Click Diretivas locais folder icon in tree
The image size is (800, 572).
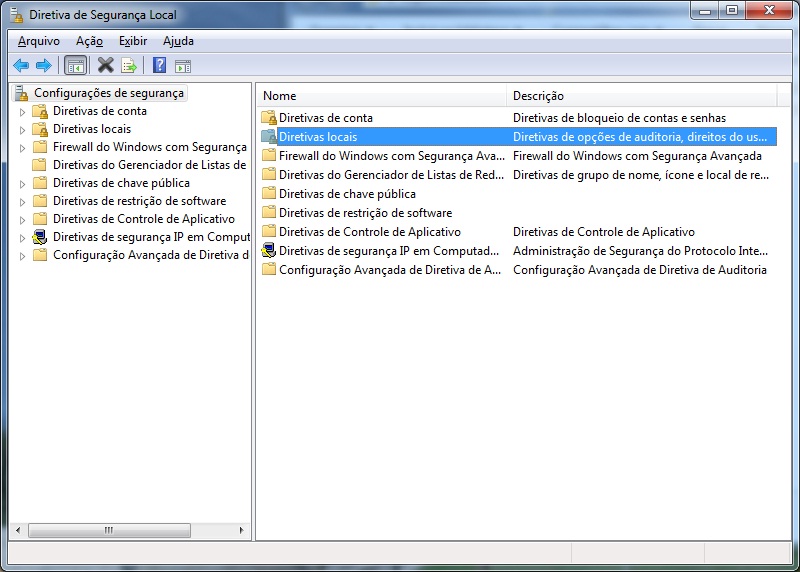click(x=40, y=129)
